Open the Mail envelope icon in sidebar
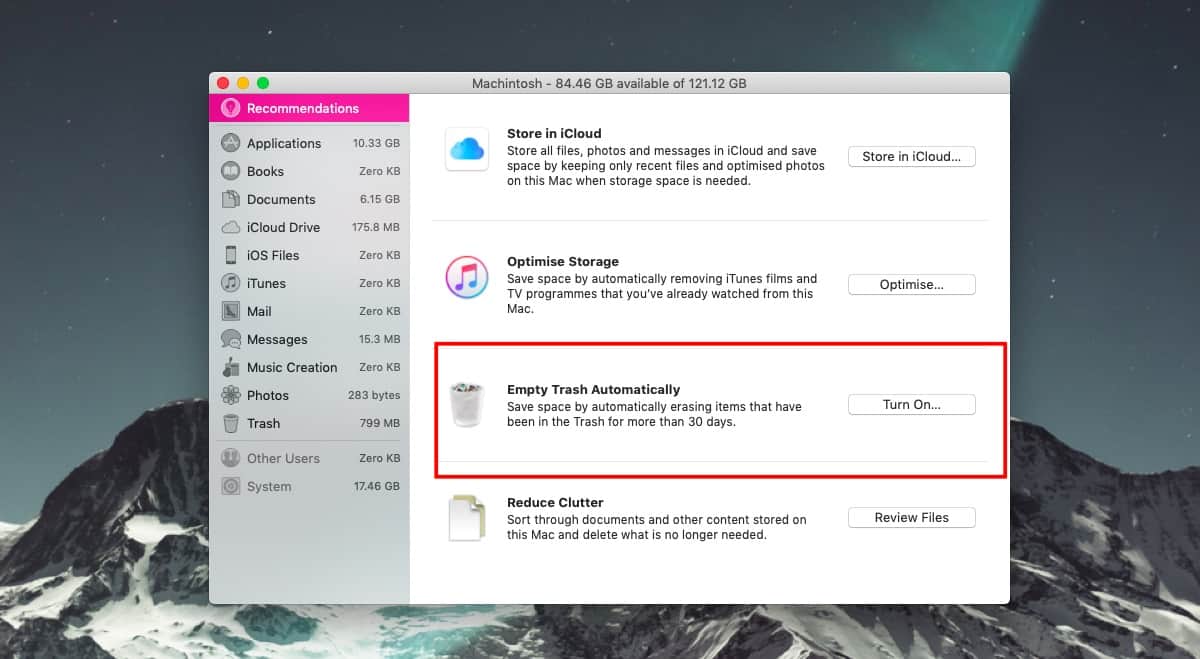The width and height of the screenshot is (1200, 659). (231, 311)
